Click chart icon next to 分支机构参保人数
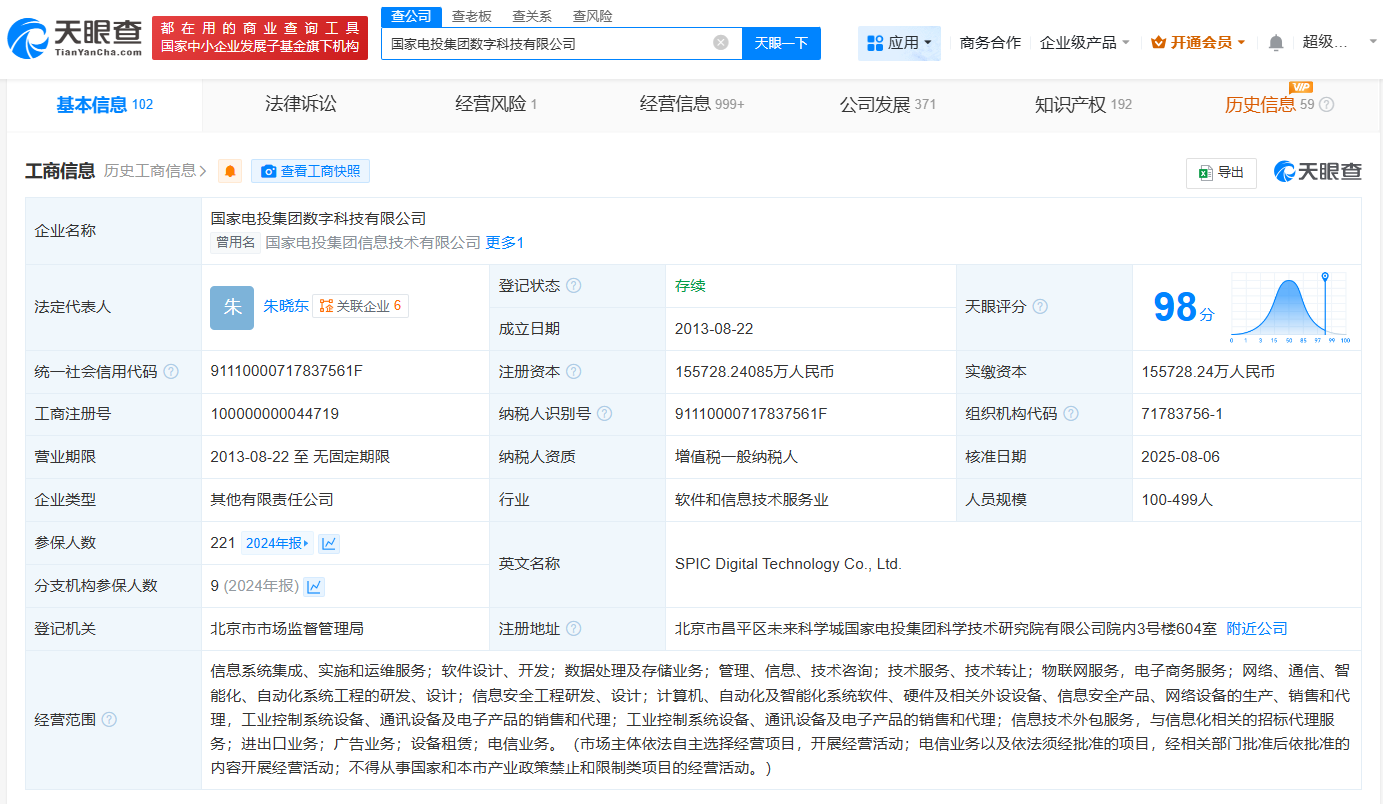Viewport: 1383px width, 804px height. point(313,586)
